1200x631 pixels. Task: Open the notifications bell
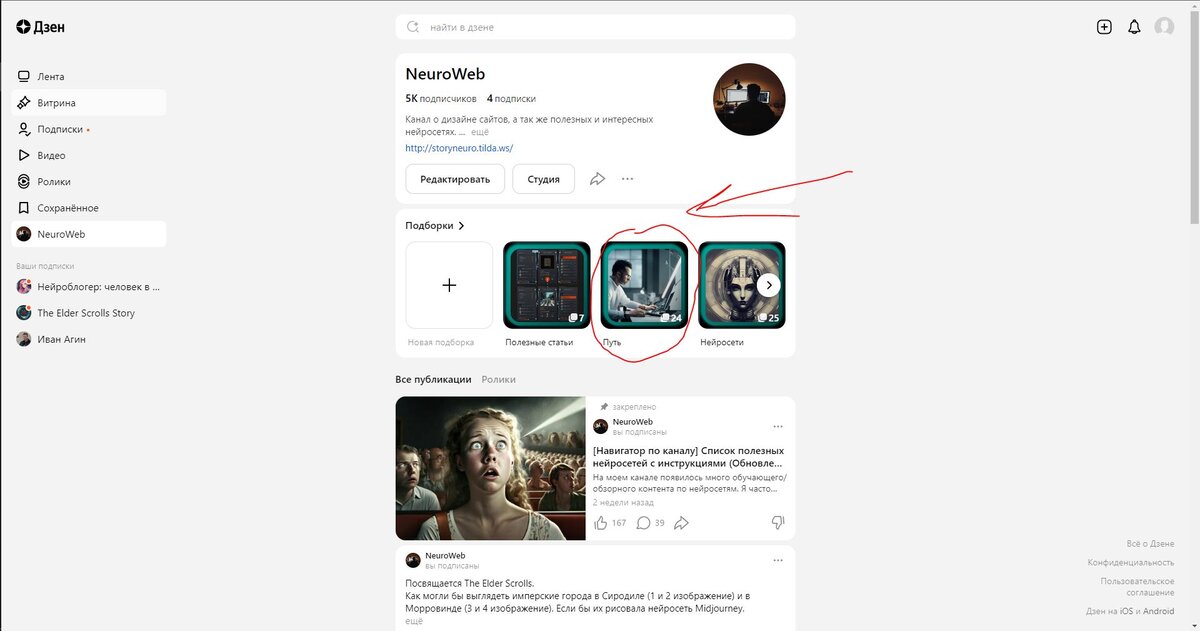click(1134, 27)
